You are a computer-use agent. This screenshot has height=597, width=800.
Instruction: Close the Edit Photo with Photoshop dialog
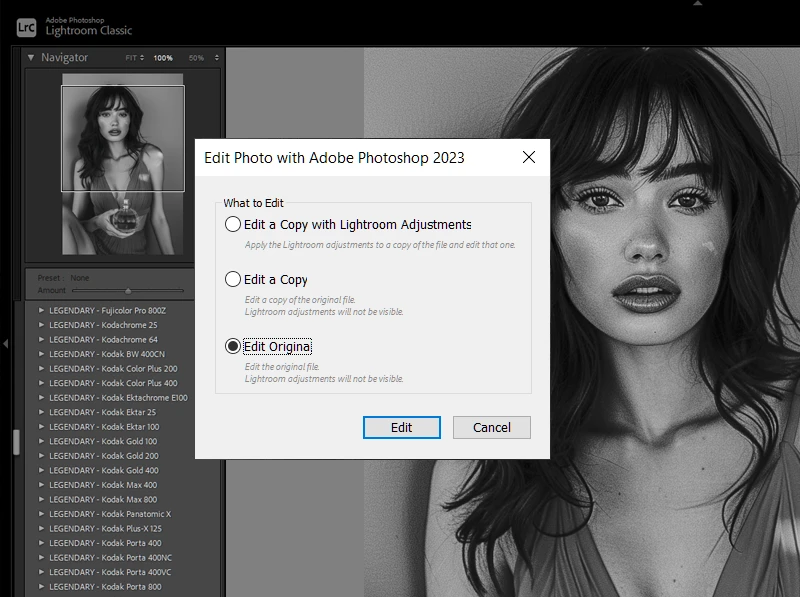tap(529, 157)
